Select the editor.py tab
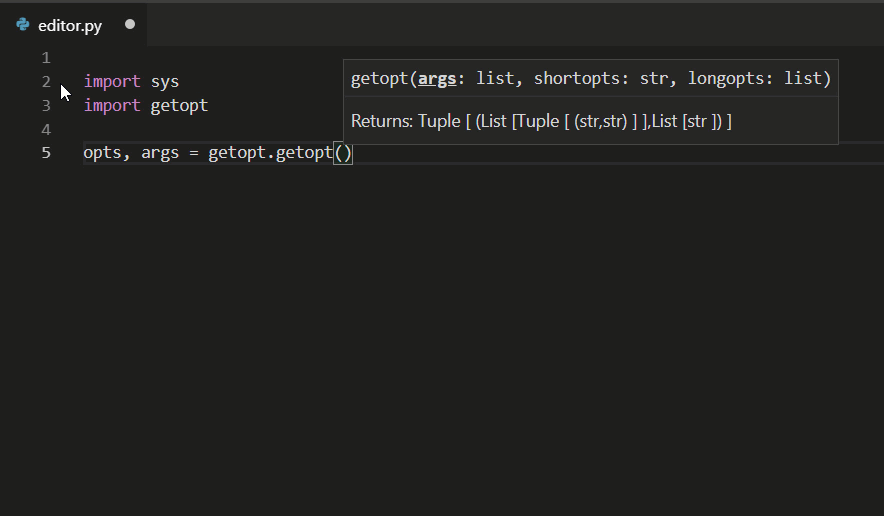Viewport: 884px width, 516px height. 73,25
